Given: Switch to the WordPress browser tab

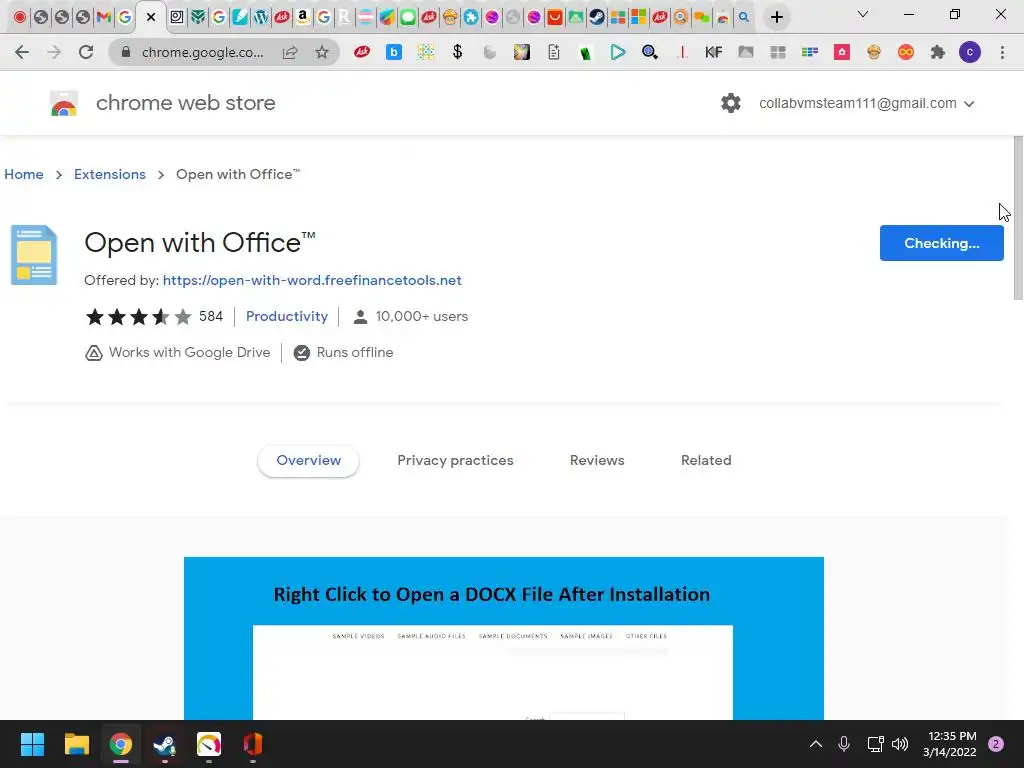Looking at the screenshot, I should 261,18.
